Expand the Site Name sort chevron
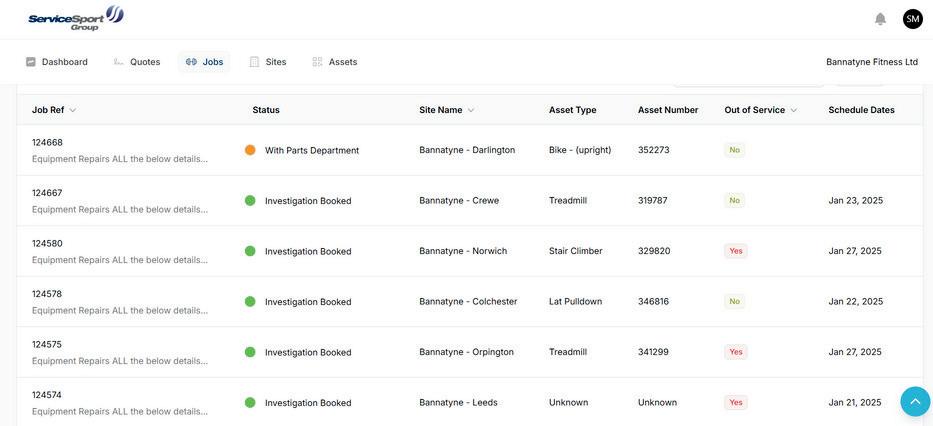The height and width of the screenshot is (426, 933). point(471,110)
